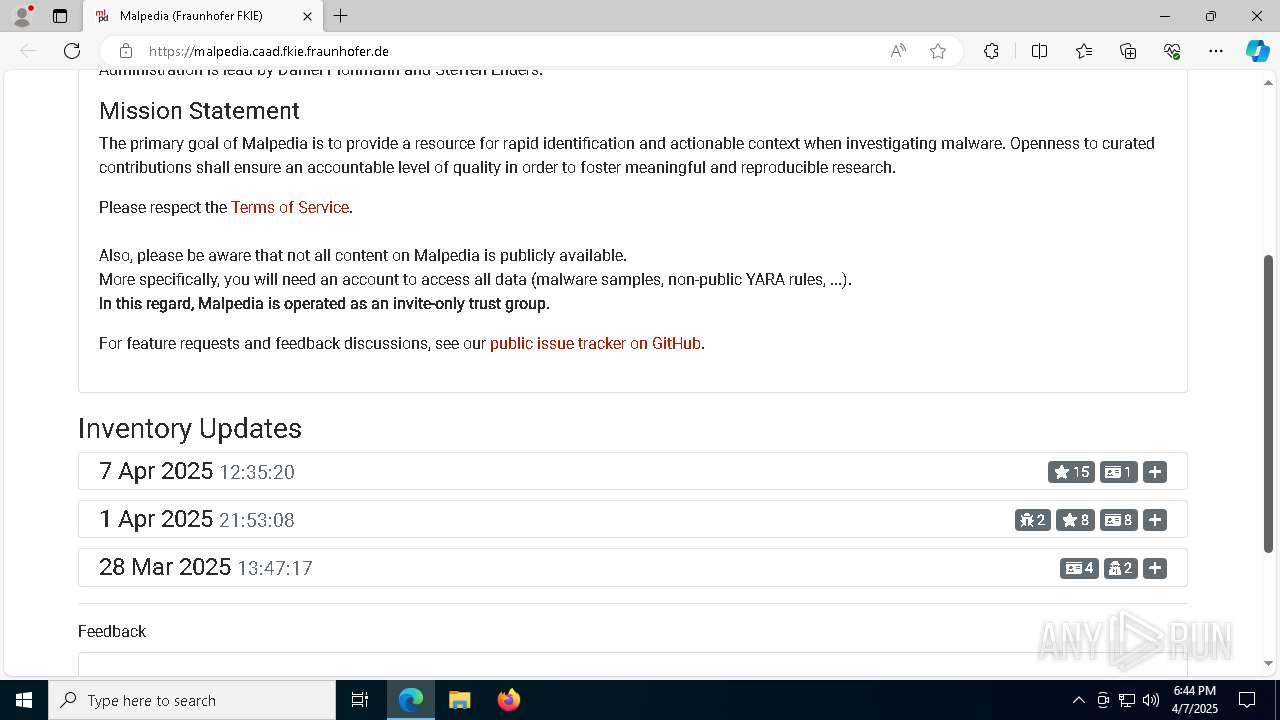This screenshot has width=1280, height=720.
Task: Open the browser Extensions icon
Action: pos(991,51)
